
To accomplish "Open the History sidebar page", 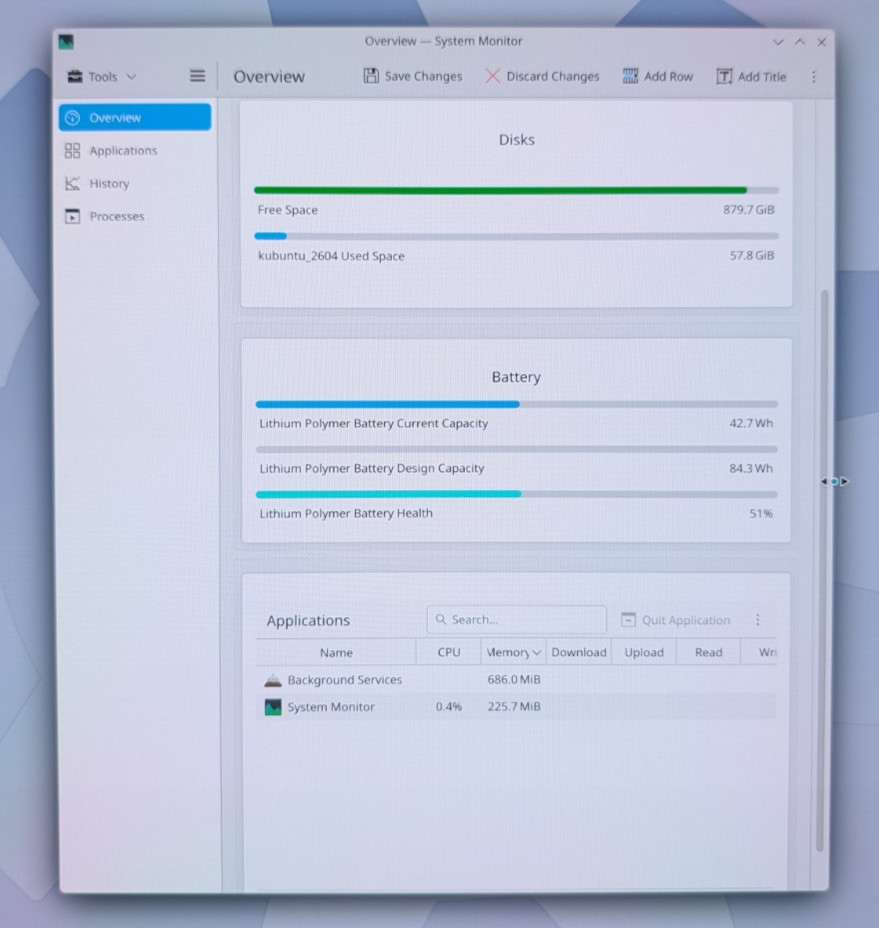I will [x=135, y=183].
